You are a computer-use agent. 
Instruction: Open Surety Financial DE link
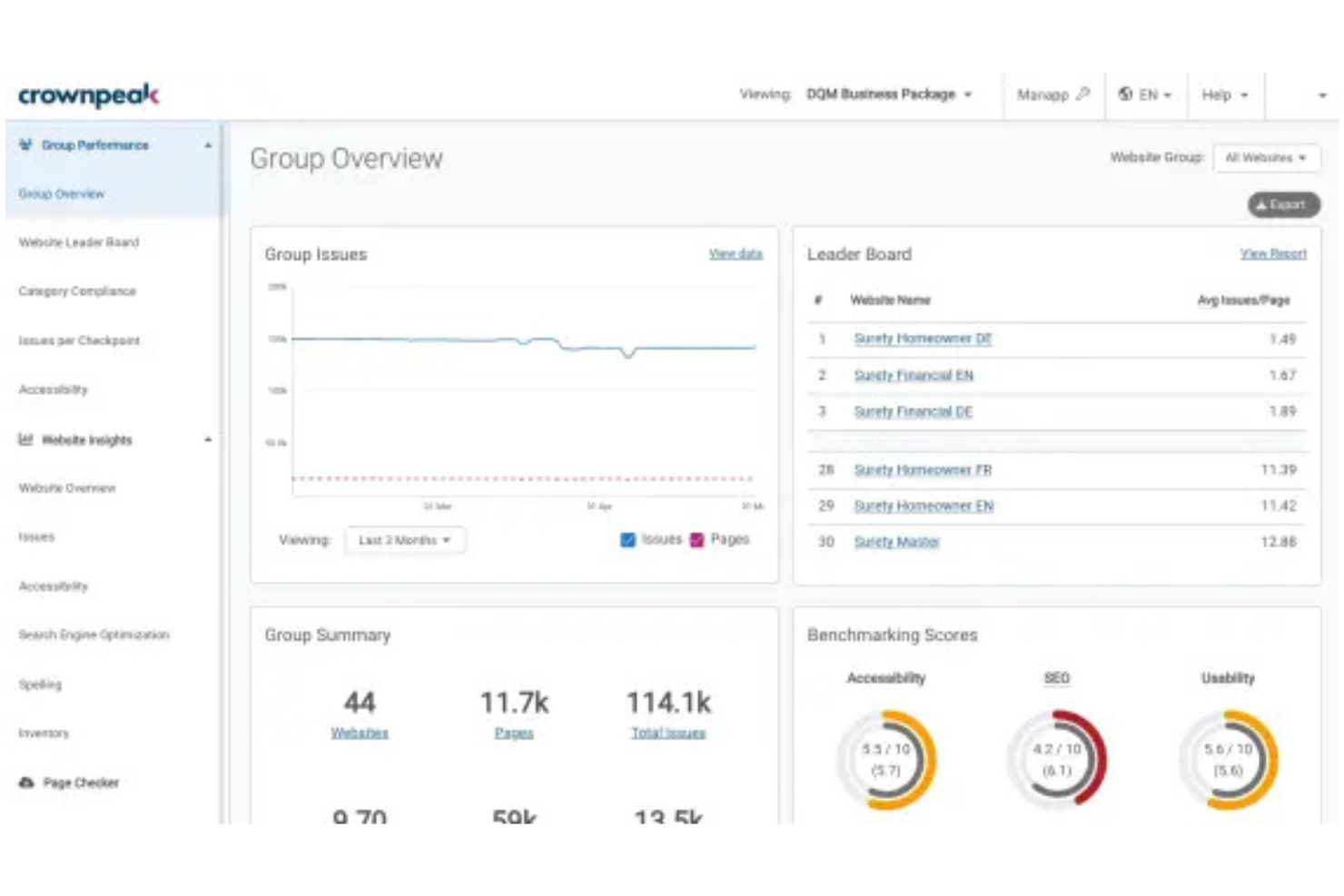pos(914,411)
